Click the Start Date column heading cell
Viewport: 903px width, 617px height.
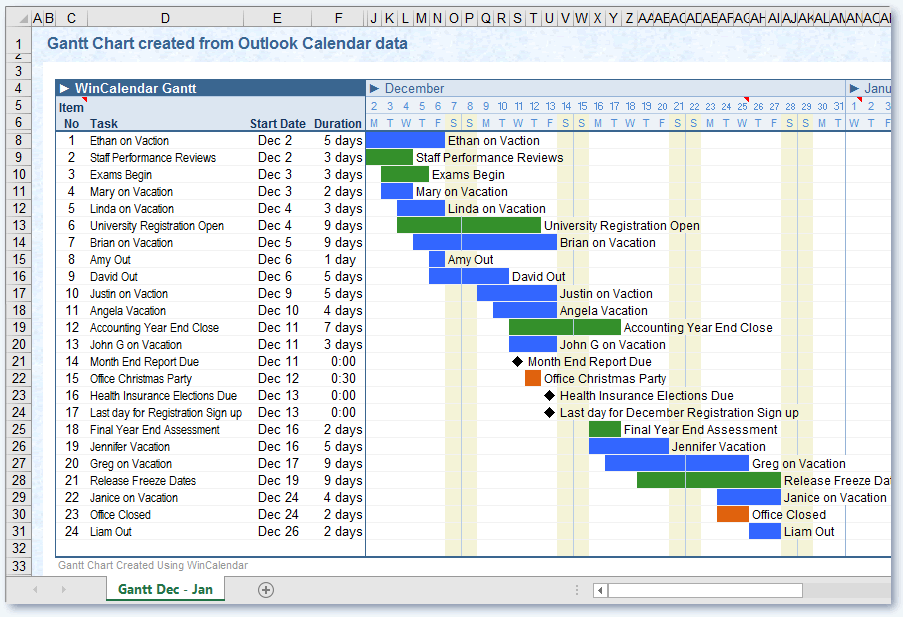click(278, 124)
